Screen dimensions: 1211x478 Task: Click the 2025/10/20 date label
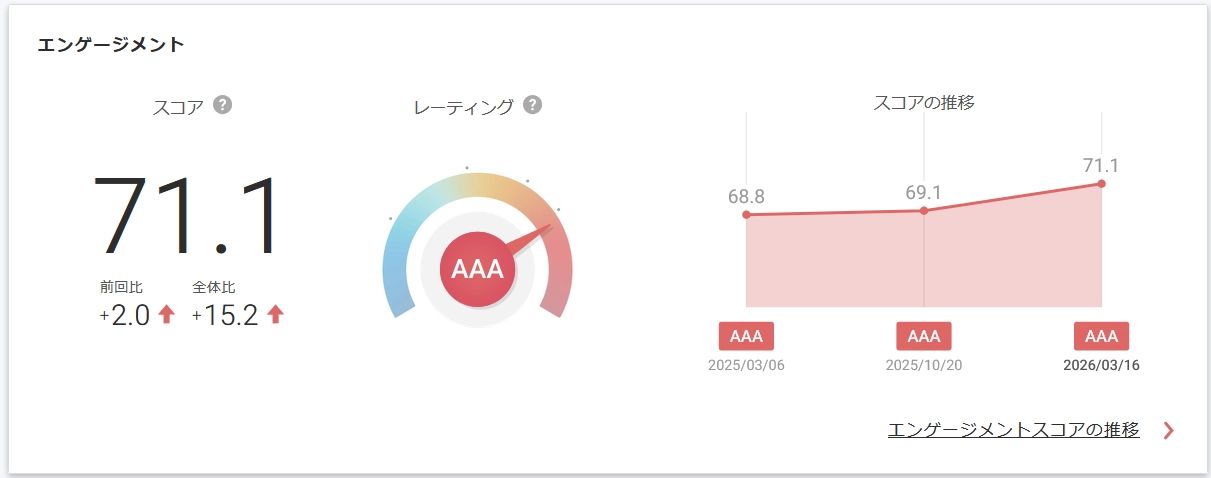click(x=924, y=365)
